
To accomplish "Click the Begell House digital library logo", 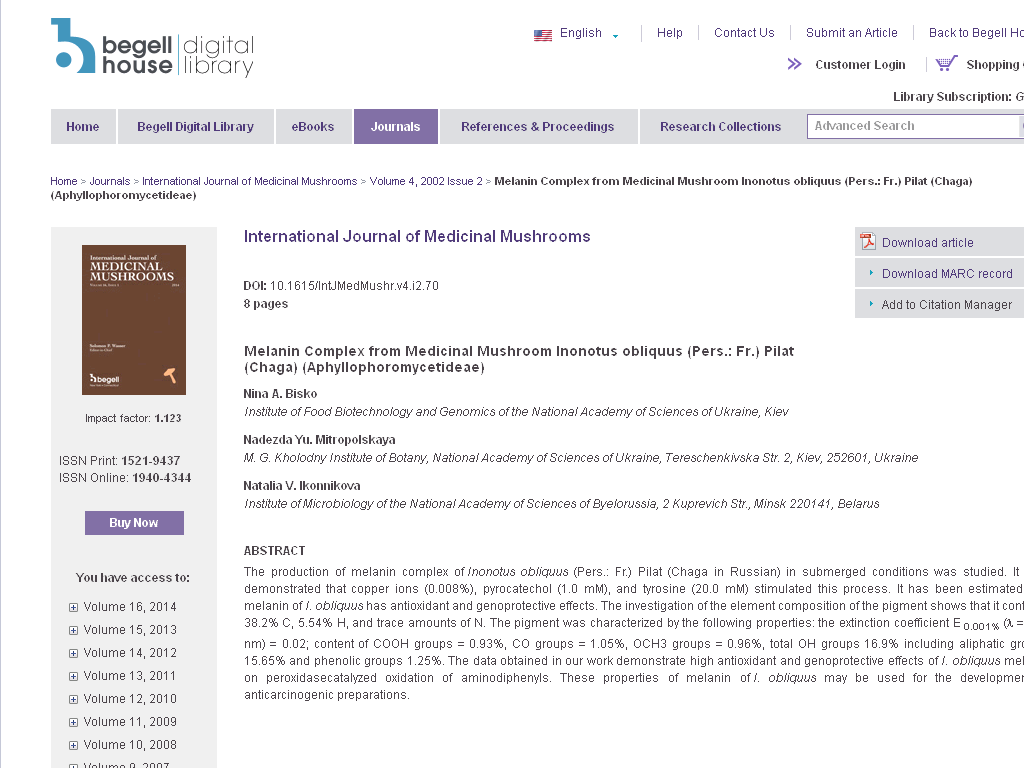I will (x=152, y=48).
